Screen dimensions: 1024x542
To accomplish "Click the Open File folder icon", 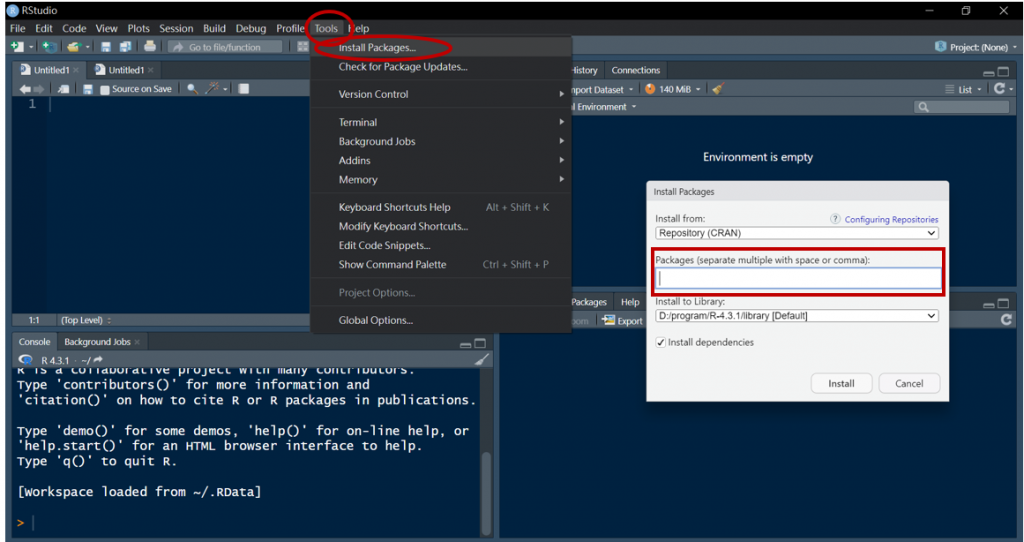I will (x=73, y=47).
